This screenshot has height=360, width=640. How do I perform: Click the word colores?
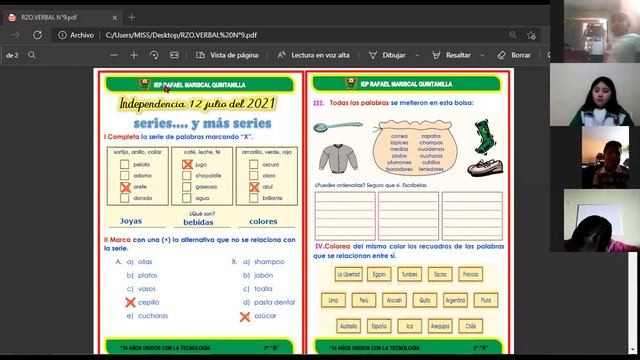[263, 221]
